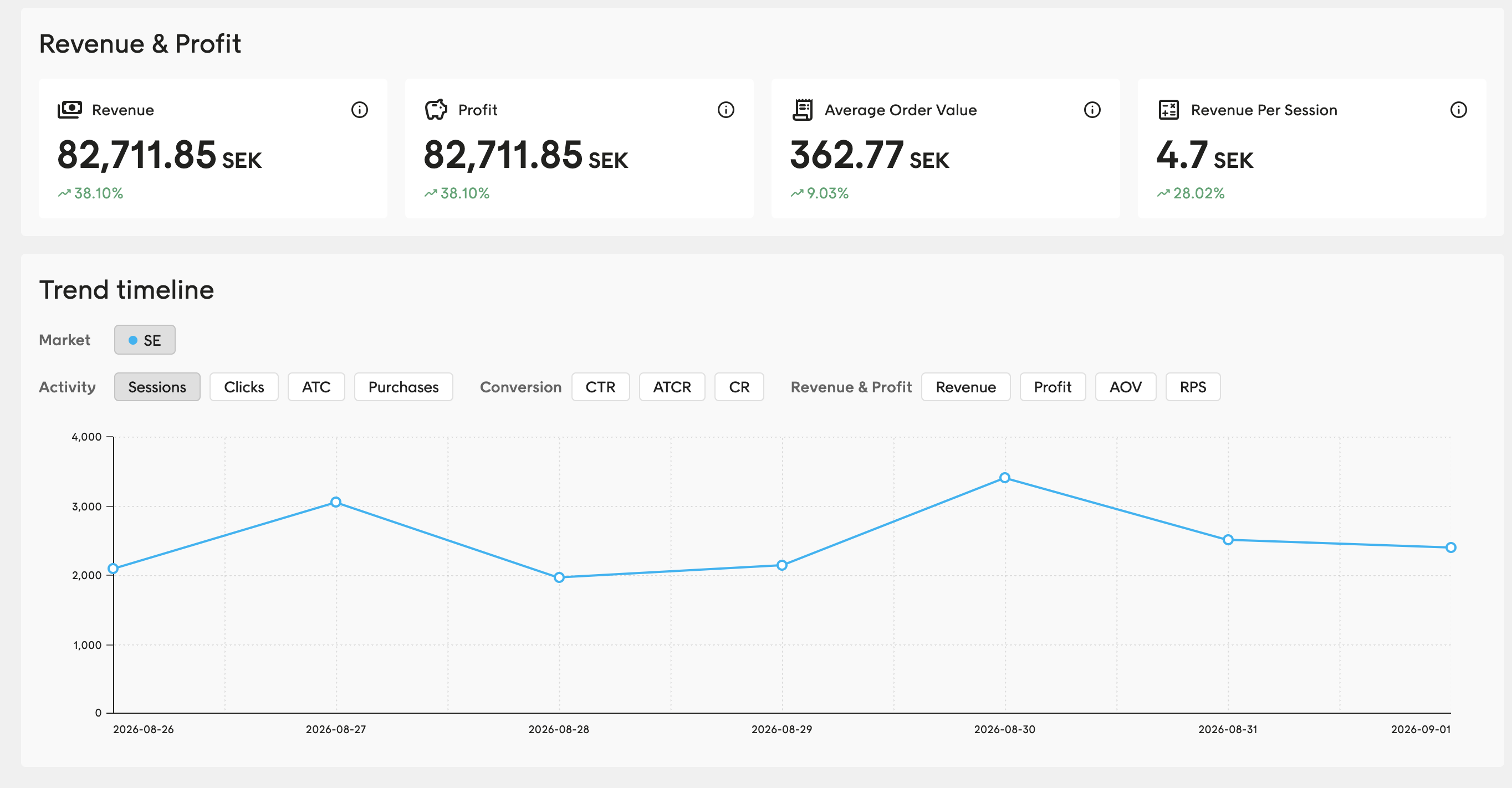Click the 4,000 y-axis label

coord(87,437)
